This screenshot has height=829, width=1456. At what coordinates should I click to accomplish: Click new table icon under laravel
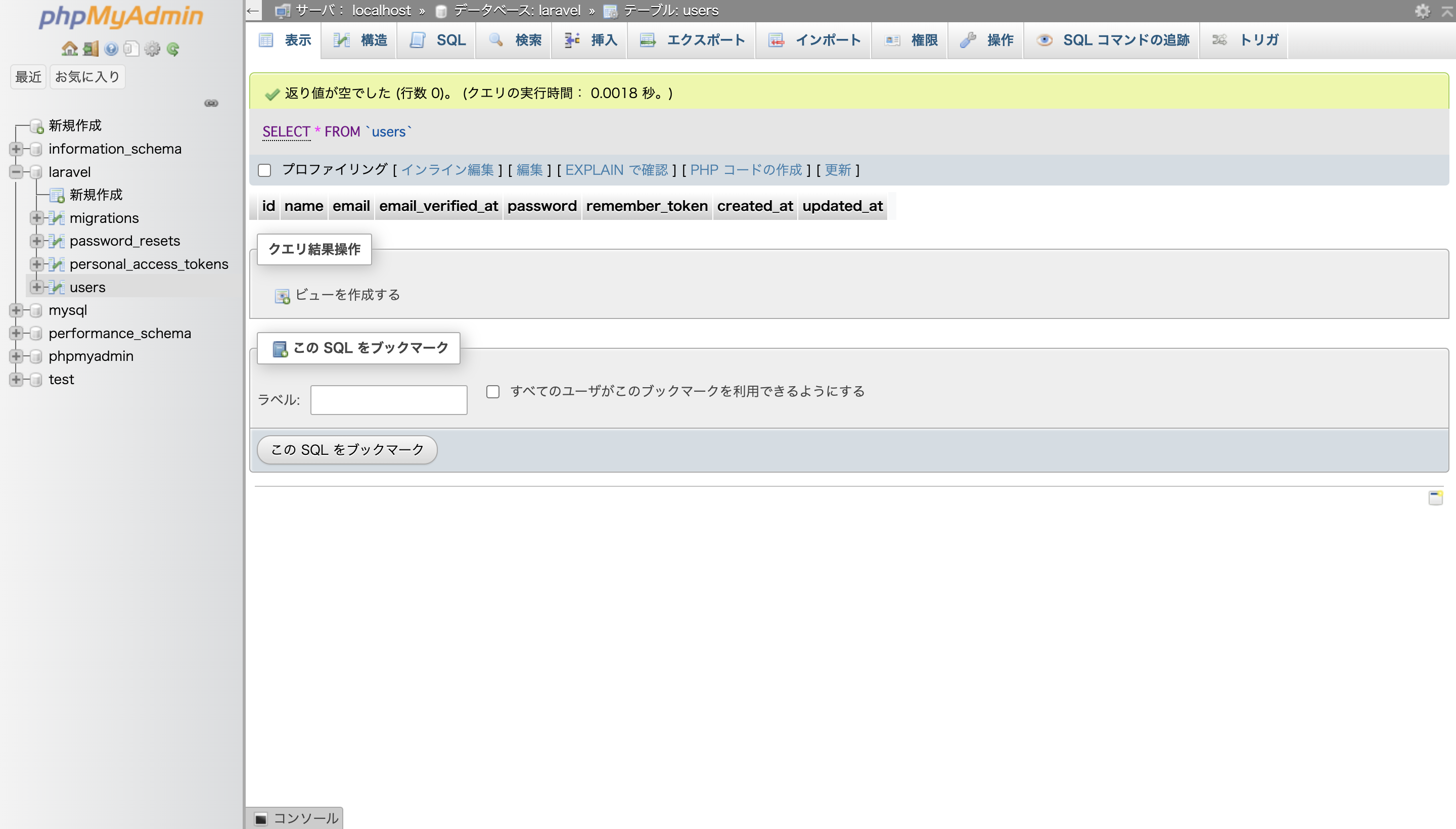[57, 195]
